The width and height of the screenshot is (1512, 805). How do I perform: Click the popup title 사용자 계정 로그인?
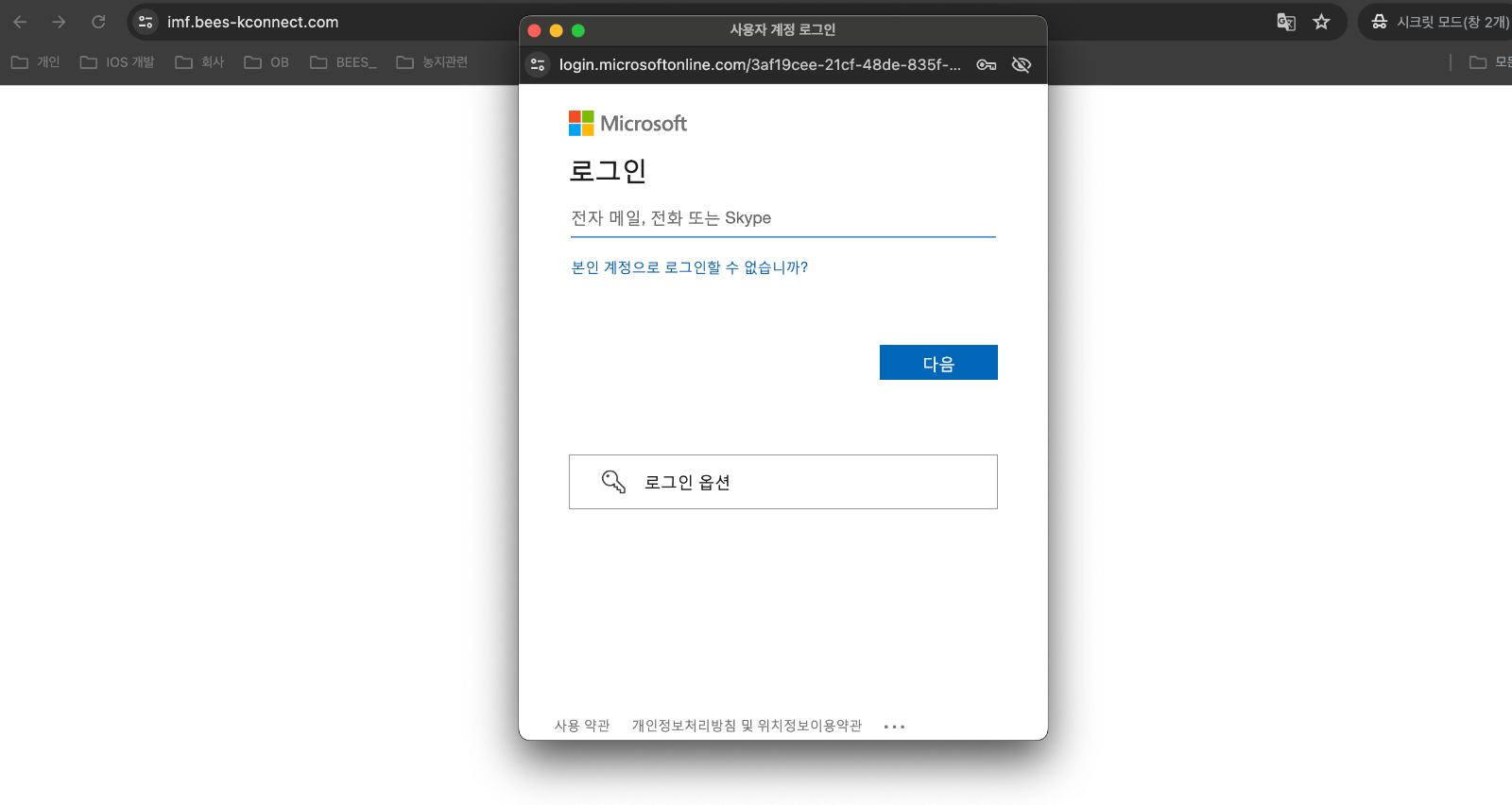click(x=782, y=30)
